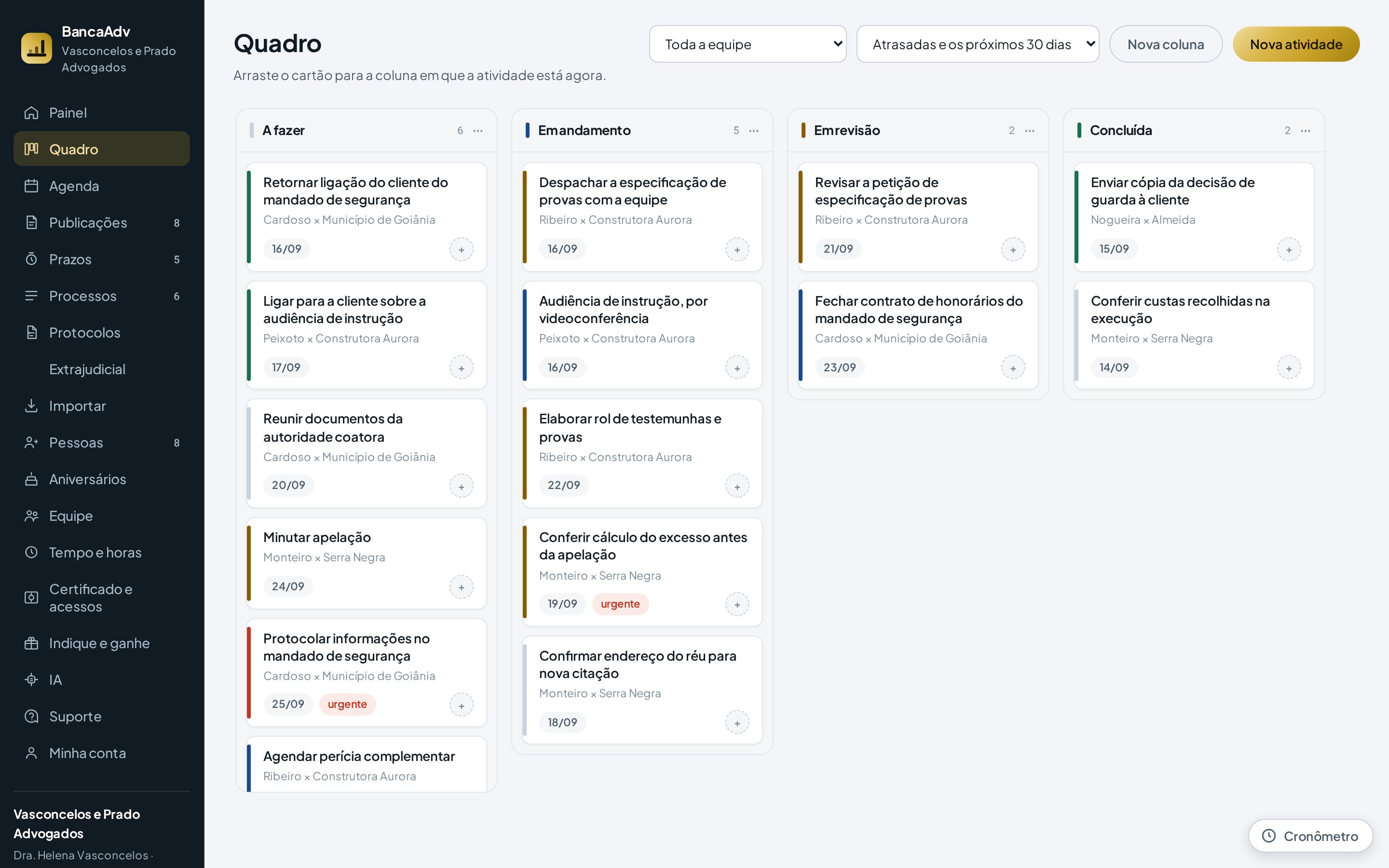Navigate to Pessoas in the sidebar

point(102,443)
